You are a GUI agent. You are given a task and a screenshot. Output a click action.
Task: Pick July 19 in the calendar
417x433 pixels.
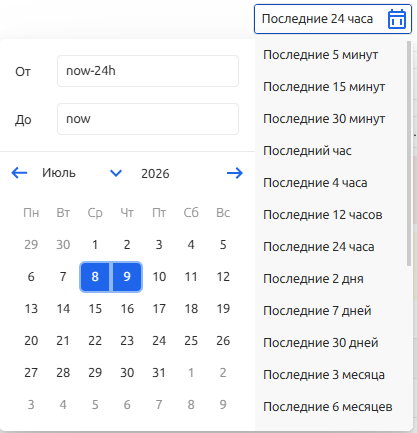[x=223, y=309]
